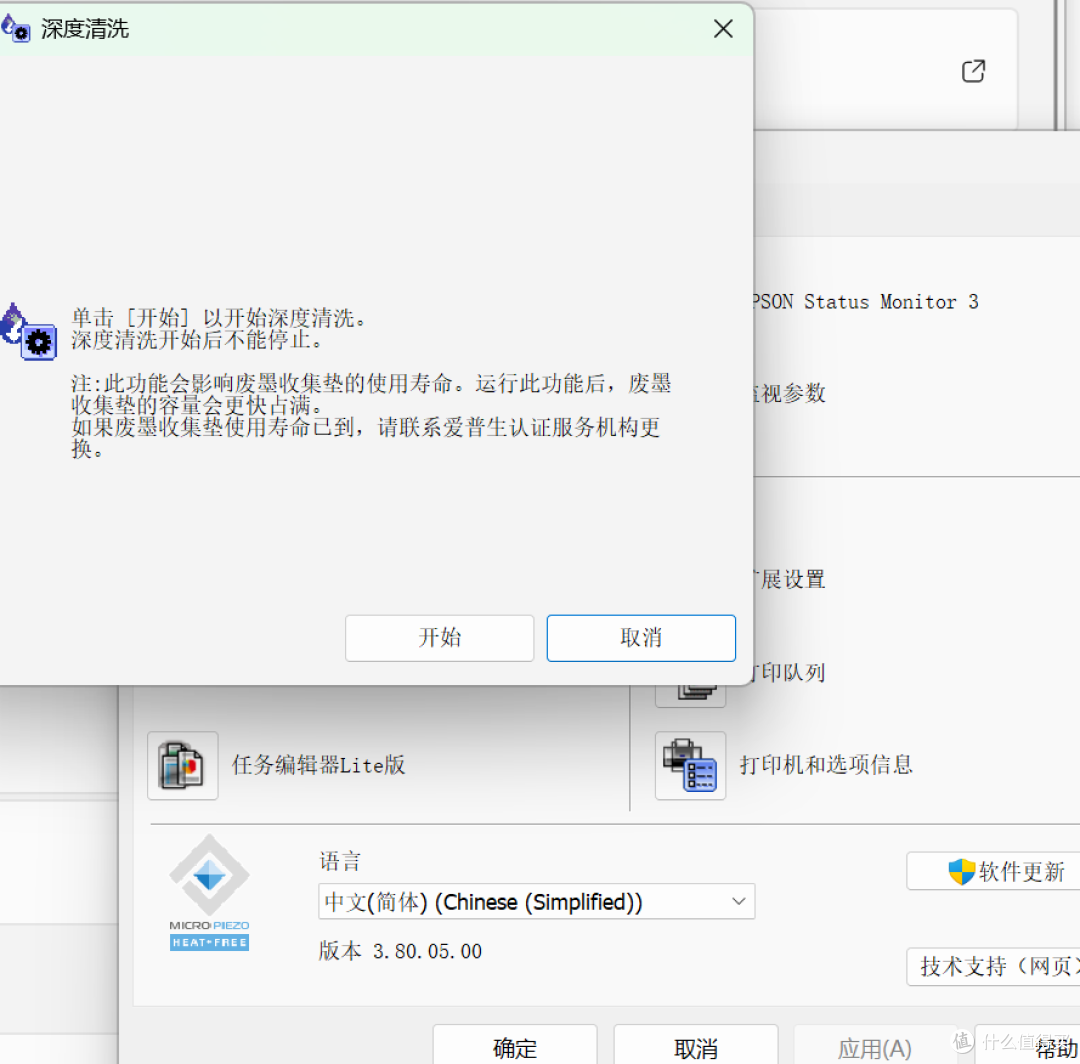The height and width of the screenshot is (1064, 1080).
Task: Open the 任务编辑器Lite版 icon
Action: tap(183, 765)
